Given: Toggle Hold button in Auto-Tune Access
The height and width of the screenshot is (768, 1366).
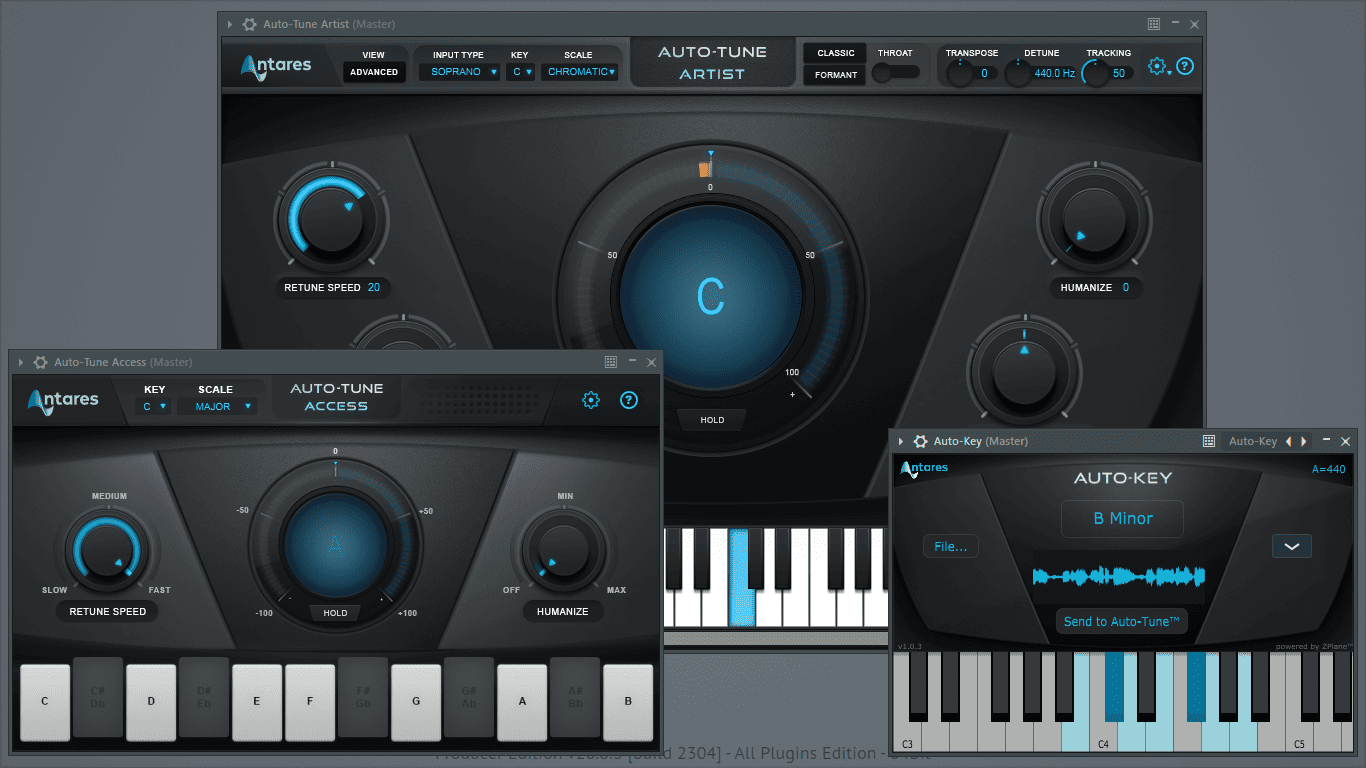Looking at the screenshot, I should (335, 613).
